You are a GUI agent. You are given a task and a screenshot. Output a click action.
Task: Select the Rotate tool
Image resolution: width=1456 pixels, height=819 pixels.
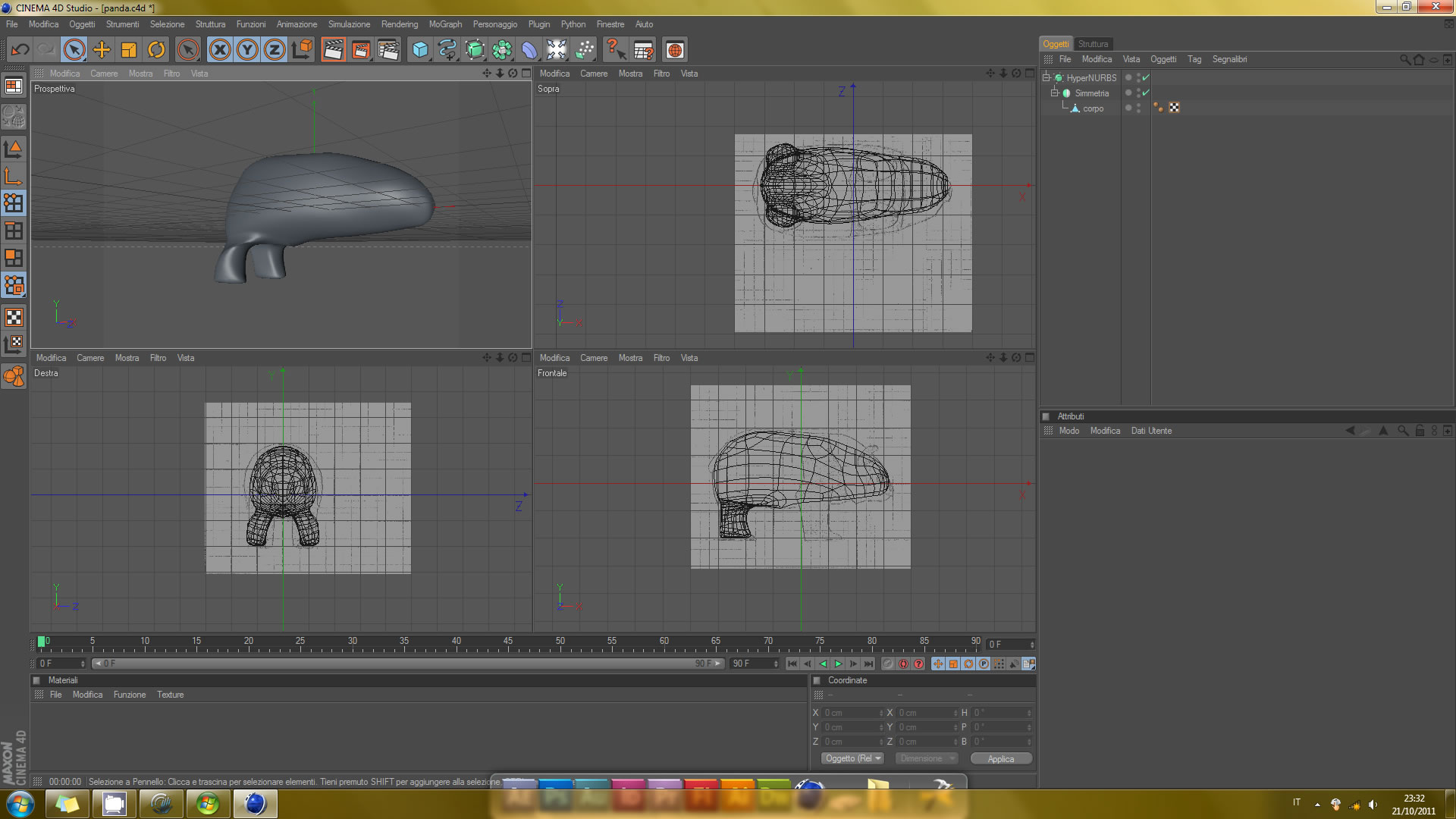[156, 50]
